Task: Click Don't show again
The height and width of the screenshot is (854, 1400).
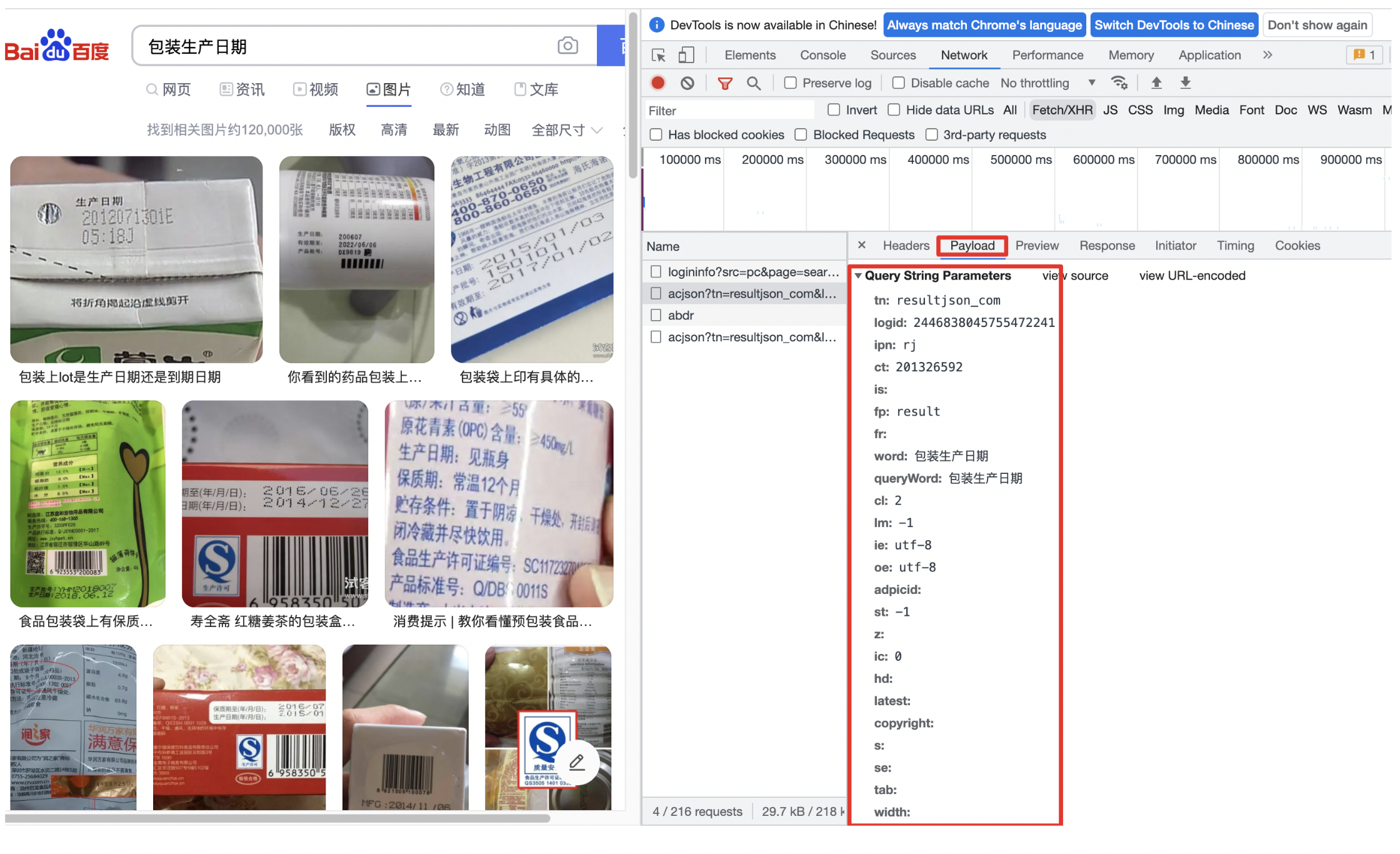Action: click(1317, 25)
